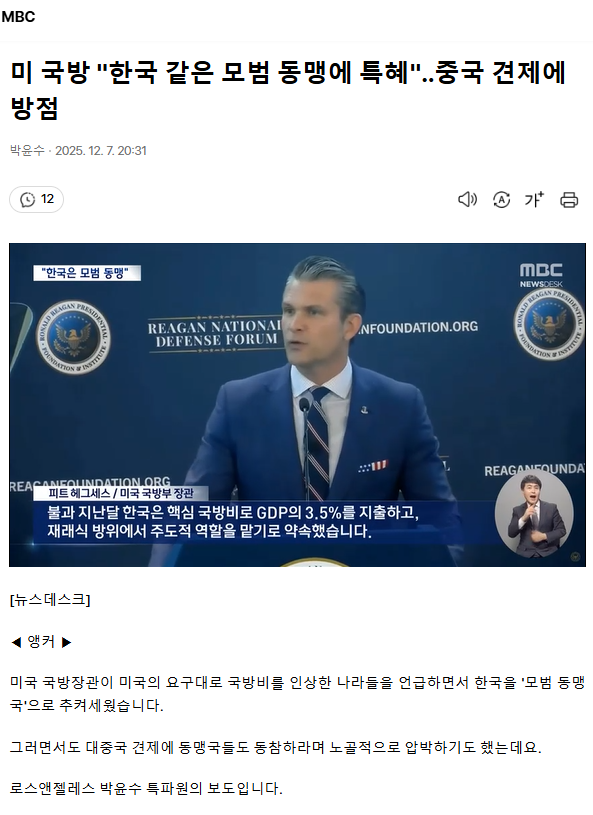Click the left Reagan Presidential Foundation seal

tap(73, 336)
